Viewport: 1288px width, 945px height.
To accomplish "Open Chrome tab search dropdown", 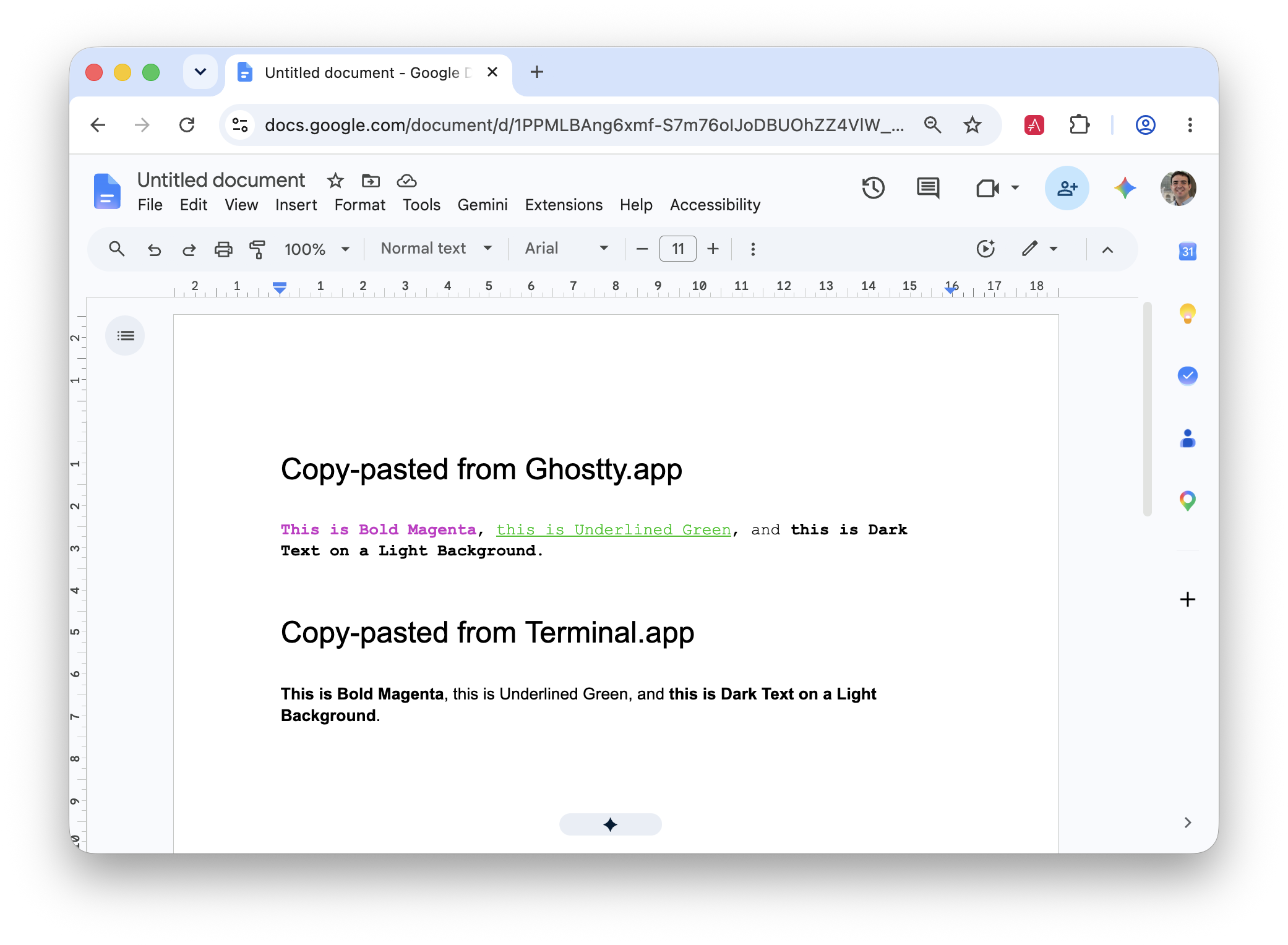I will click(x=200, y=72).
